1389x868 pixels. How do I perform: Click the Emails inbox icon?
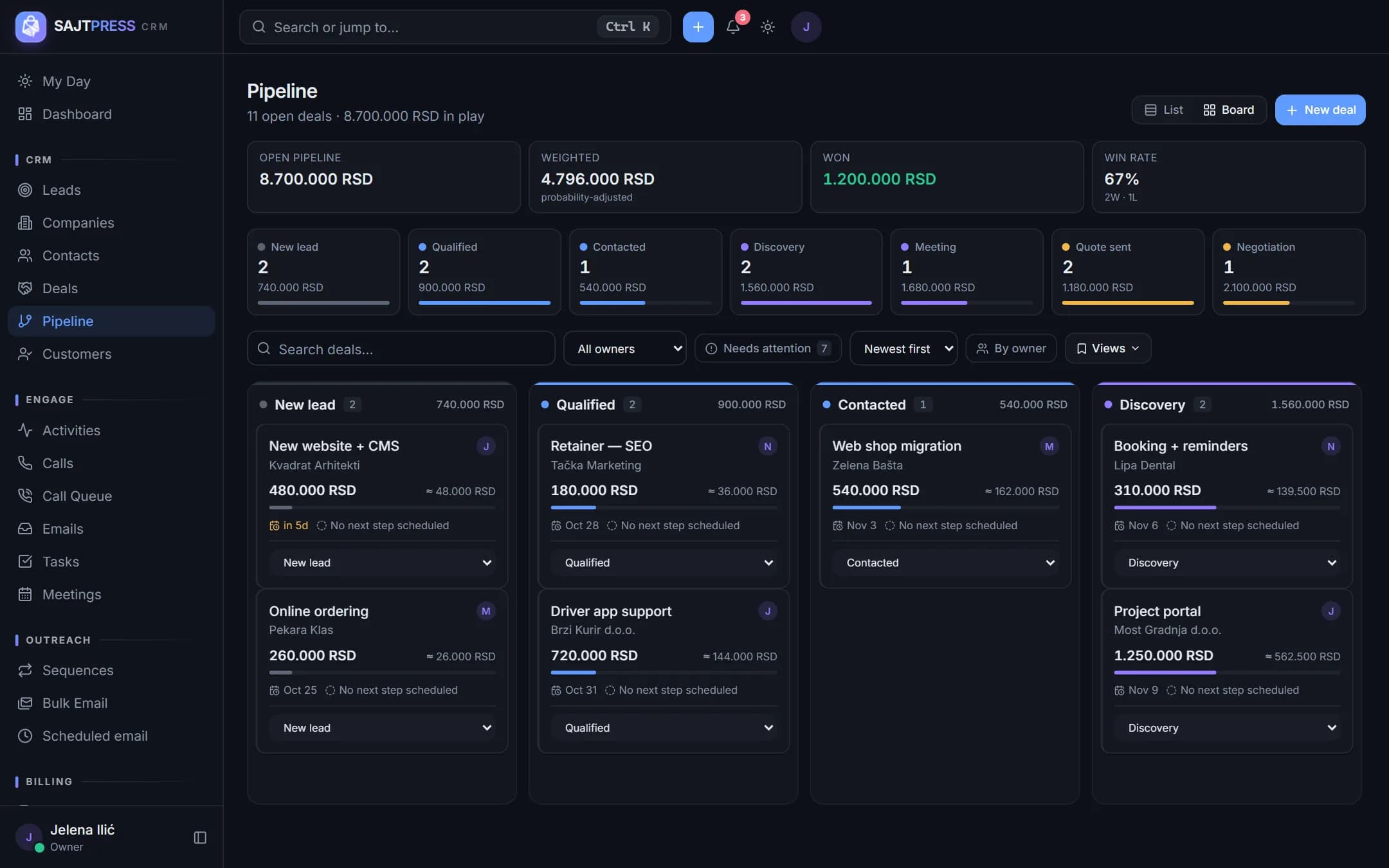[x=25, y=529]
